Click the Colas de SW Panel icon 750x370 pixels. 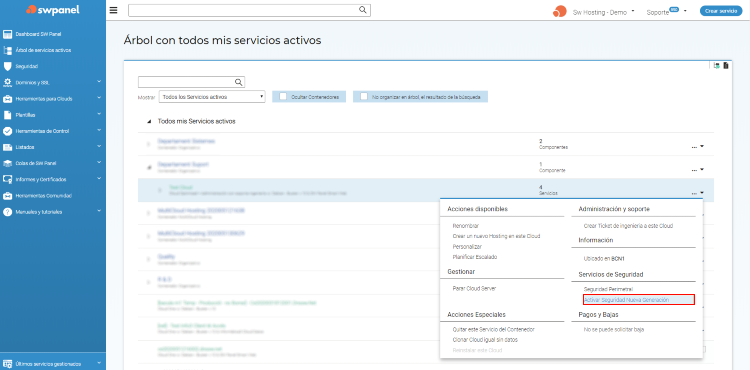pyautogui.click(x=7, y=163)
